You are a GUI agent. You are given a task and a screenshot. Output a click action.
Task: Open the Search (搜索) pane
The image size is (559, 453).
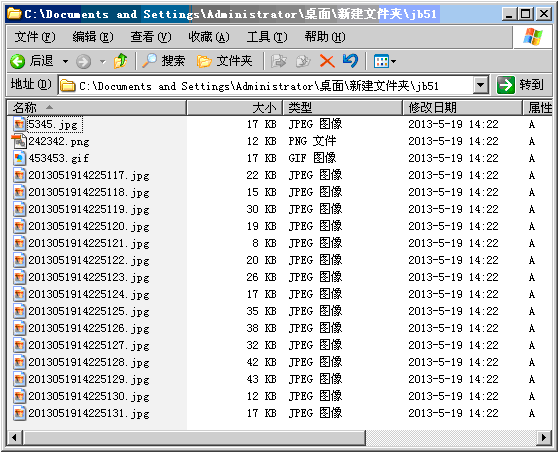point(164,61)
